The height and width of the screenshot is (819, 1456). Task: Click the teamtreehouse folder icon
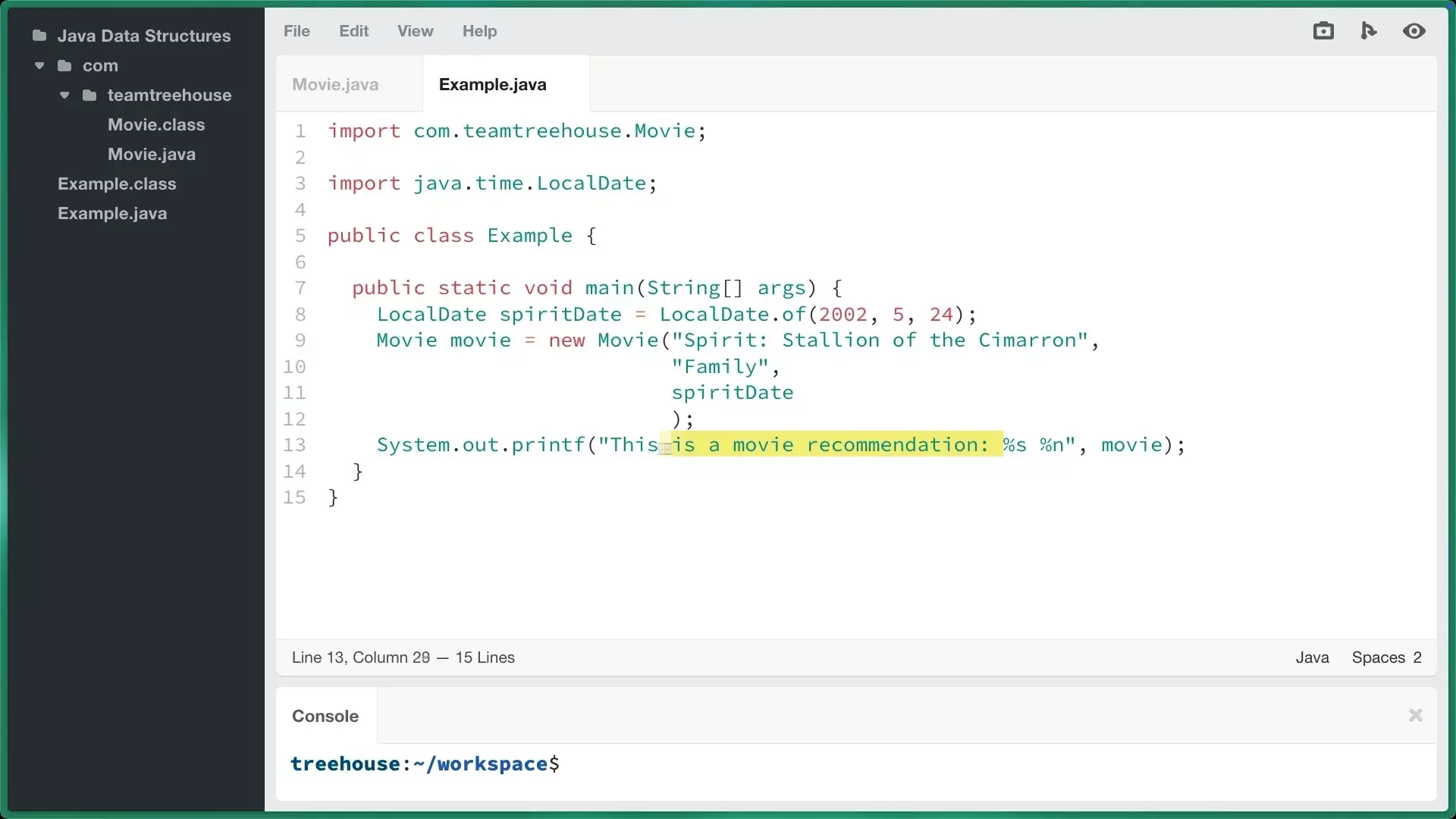[90, 96]
